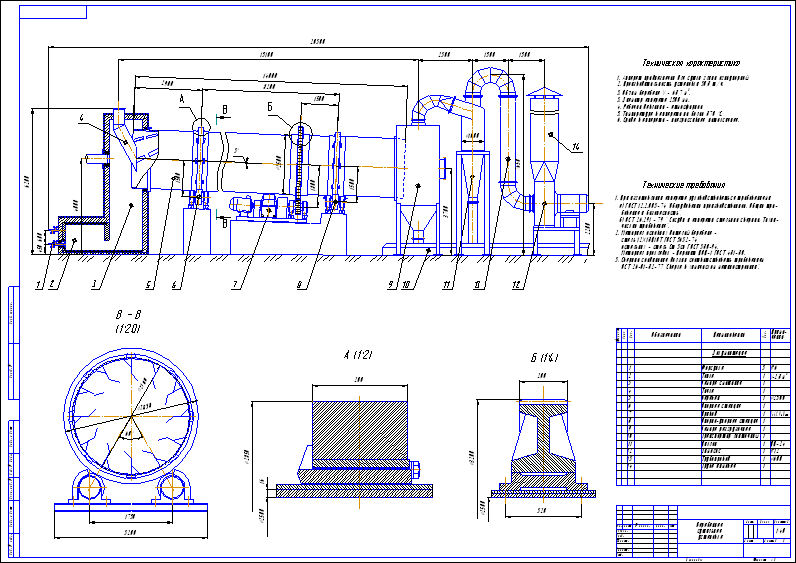Click the rain cap atop the exhaust stack

544,91
